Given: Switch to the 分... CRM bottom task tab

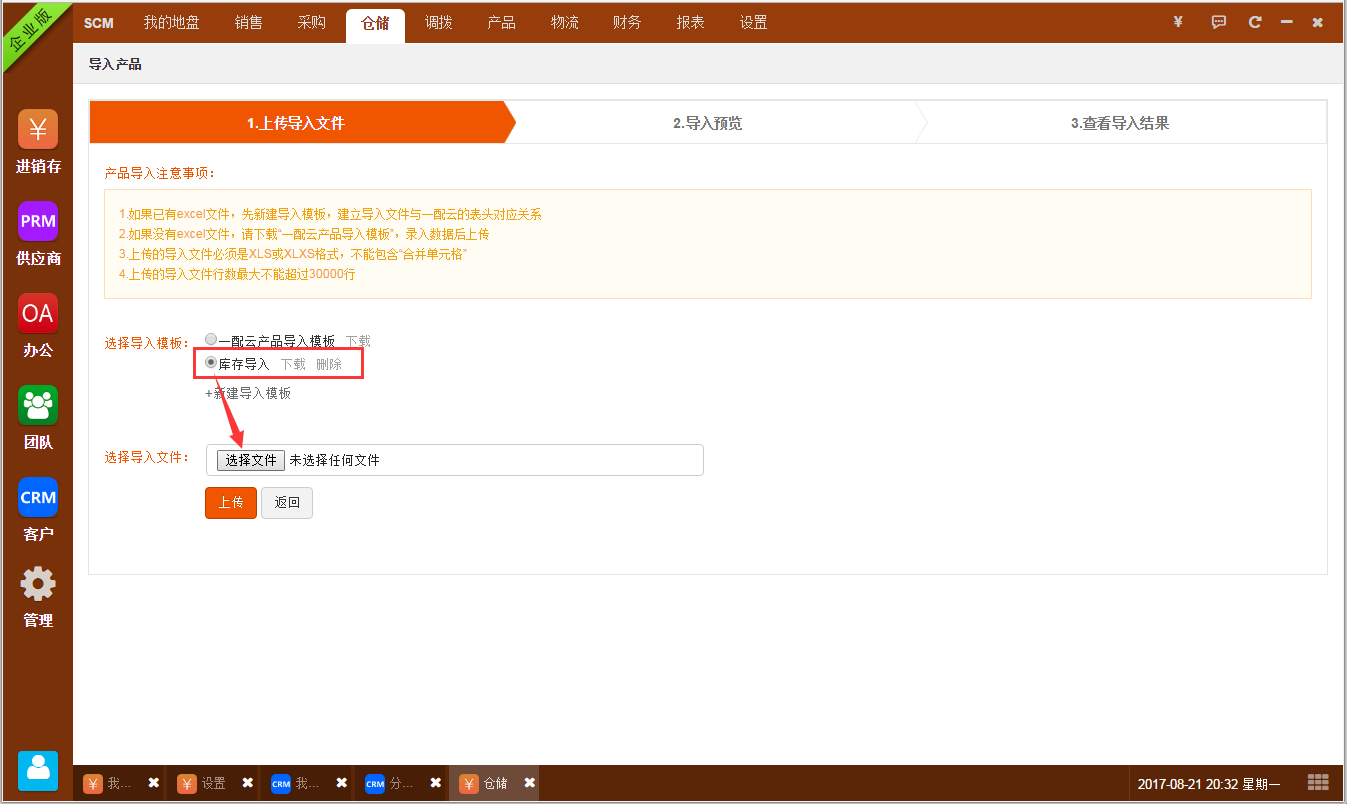Looking at the screenshot, I should pos(391,783).
